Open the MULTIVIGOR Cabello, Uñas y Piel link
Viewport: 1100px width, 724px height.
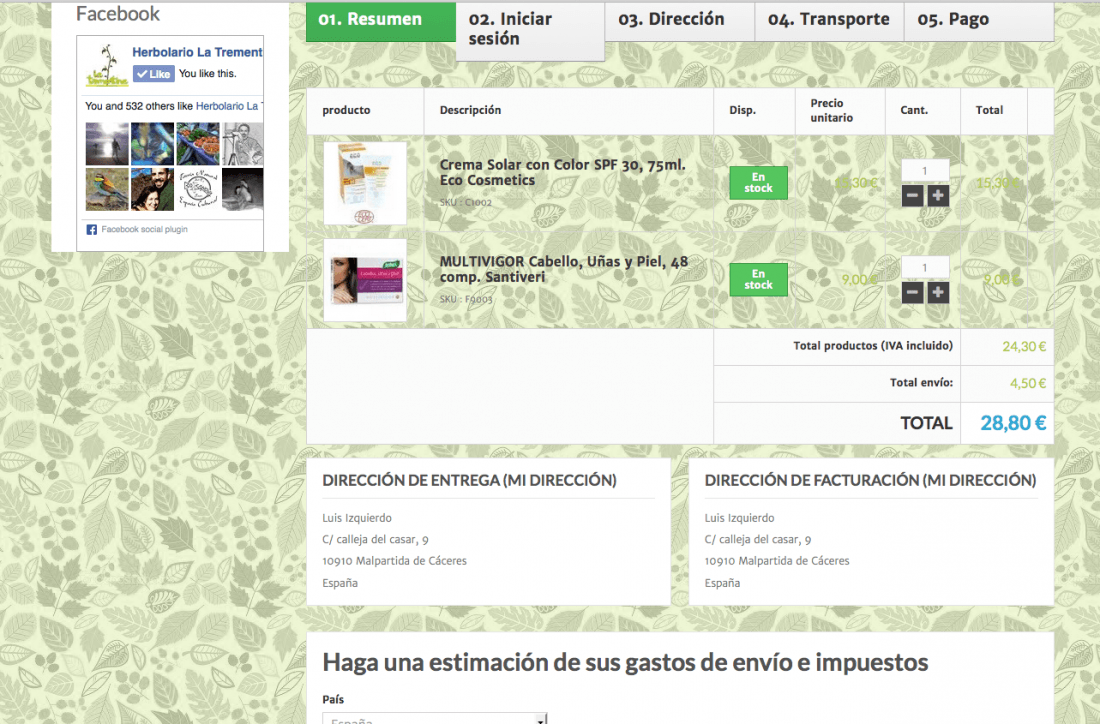[563, 269]
